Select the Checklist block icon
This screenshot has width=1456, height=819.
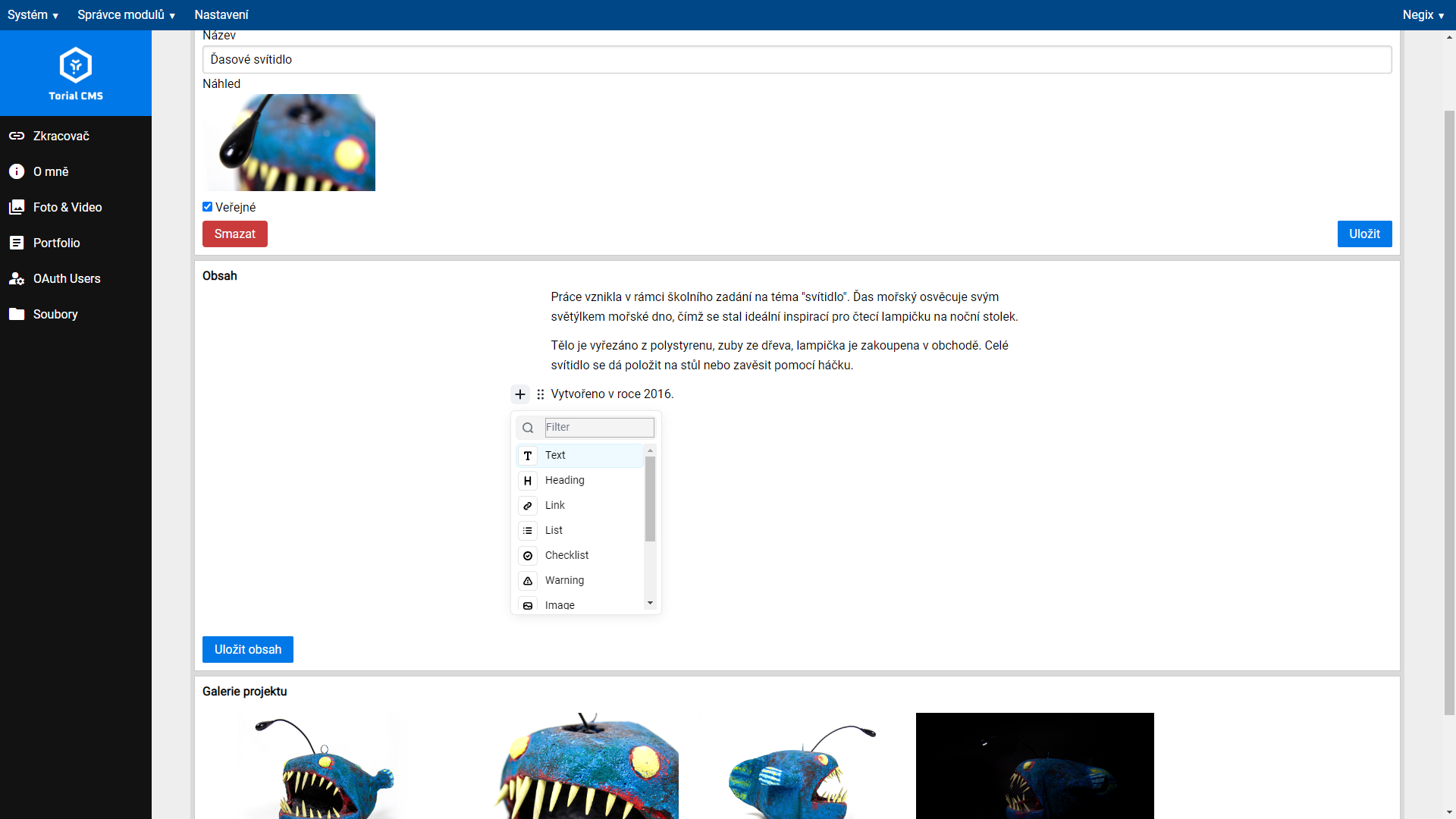pos(528,556)
